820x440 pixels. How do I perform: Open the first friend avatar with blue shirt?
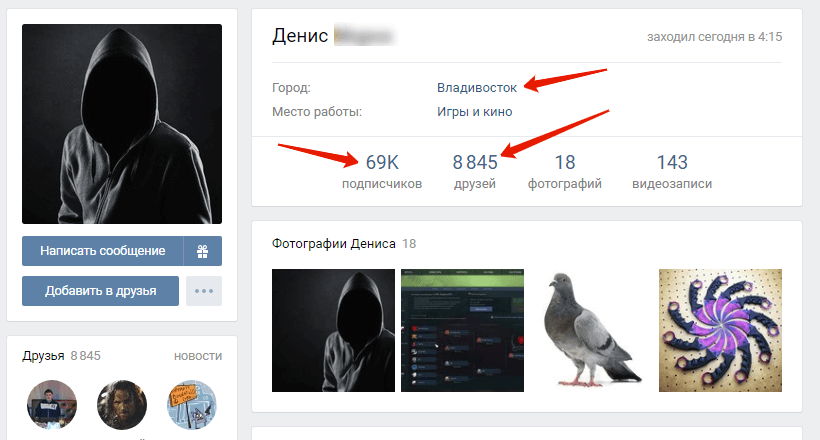tap(52, 405)
